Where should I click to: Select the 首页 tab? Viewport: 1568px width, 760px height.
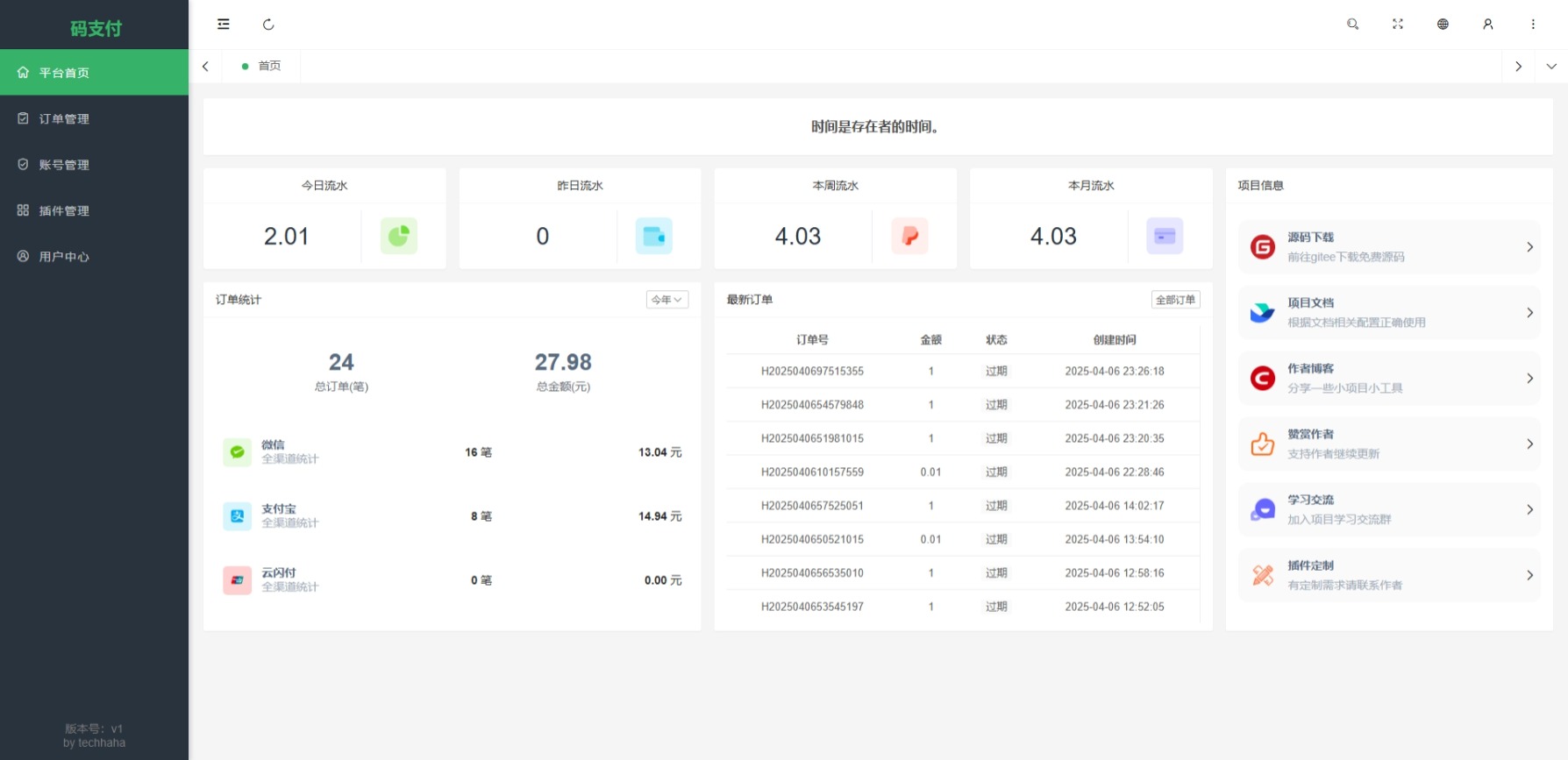pos(268,67)
